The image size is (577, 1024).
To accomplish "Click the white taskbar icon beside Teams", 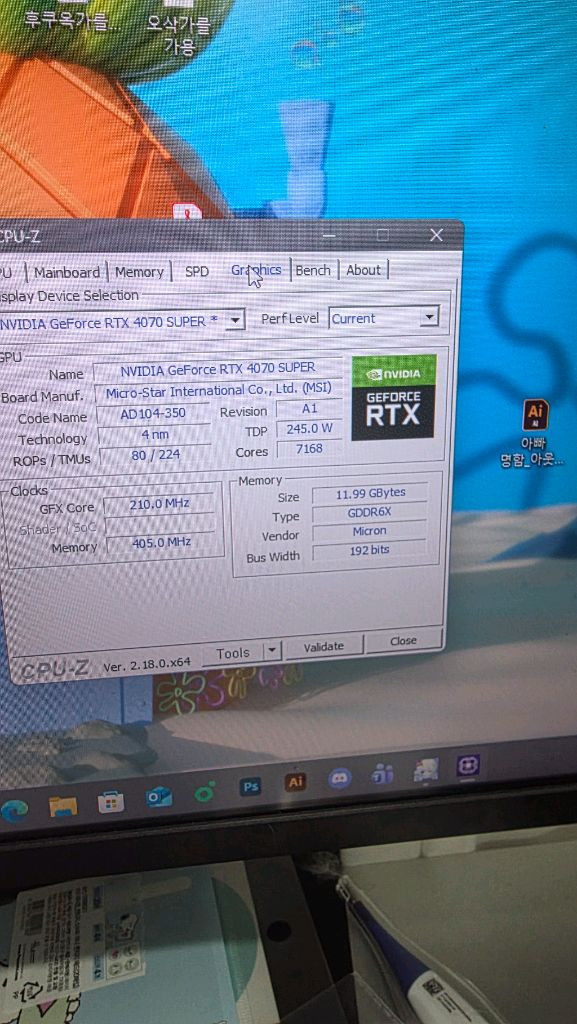I will (426, 770).
